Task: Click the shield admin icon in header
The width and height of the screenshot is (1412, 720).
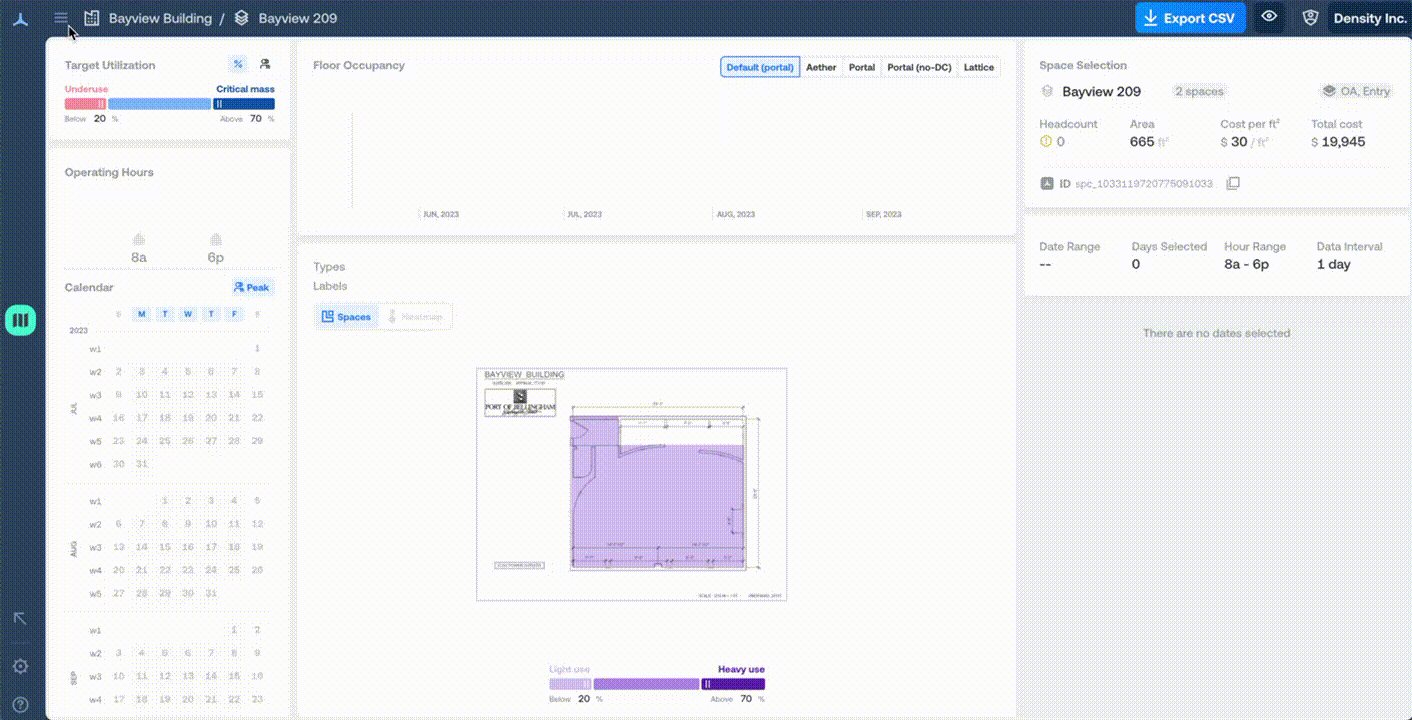Action: coord(1310,18)
